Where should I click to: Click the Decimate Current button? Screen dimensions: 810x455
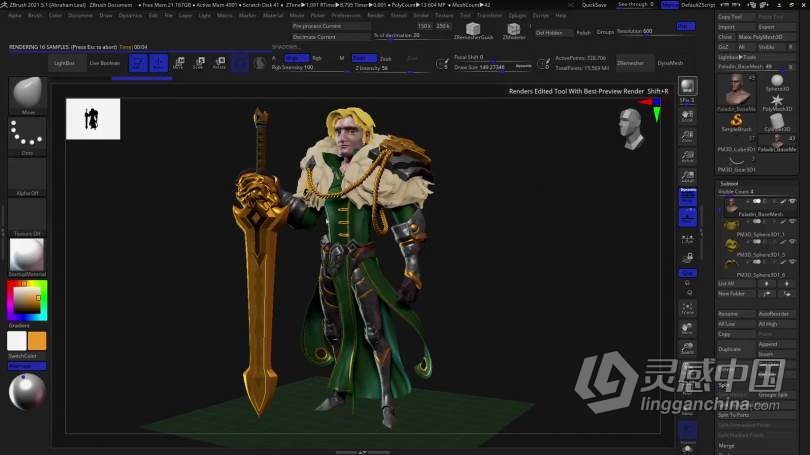tap(330, 37)
